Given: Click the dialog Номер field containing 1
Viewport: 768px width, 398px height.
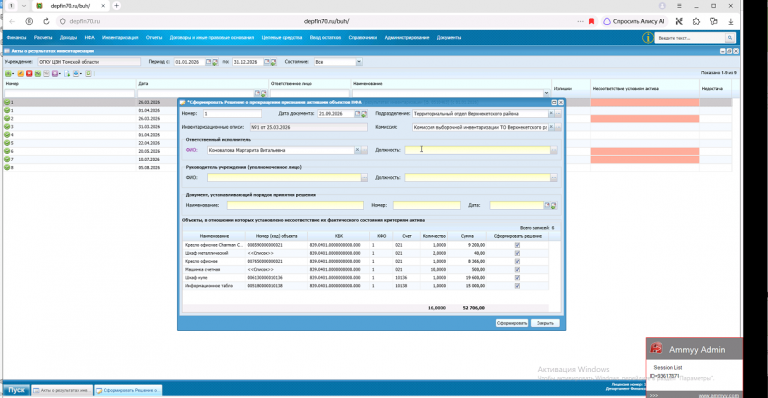Looking at the screenshot, I should tap(232, 114).
